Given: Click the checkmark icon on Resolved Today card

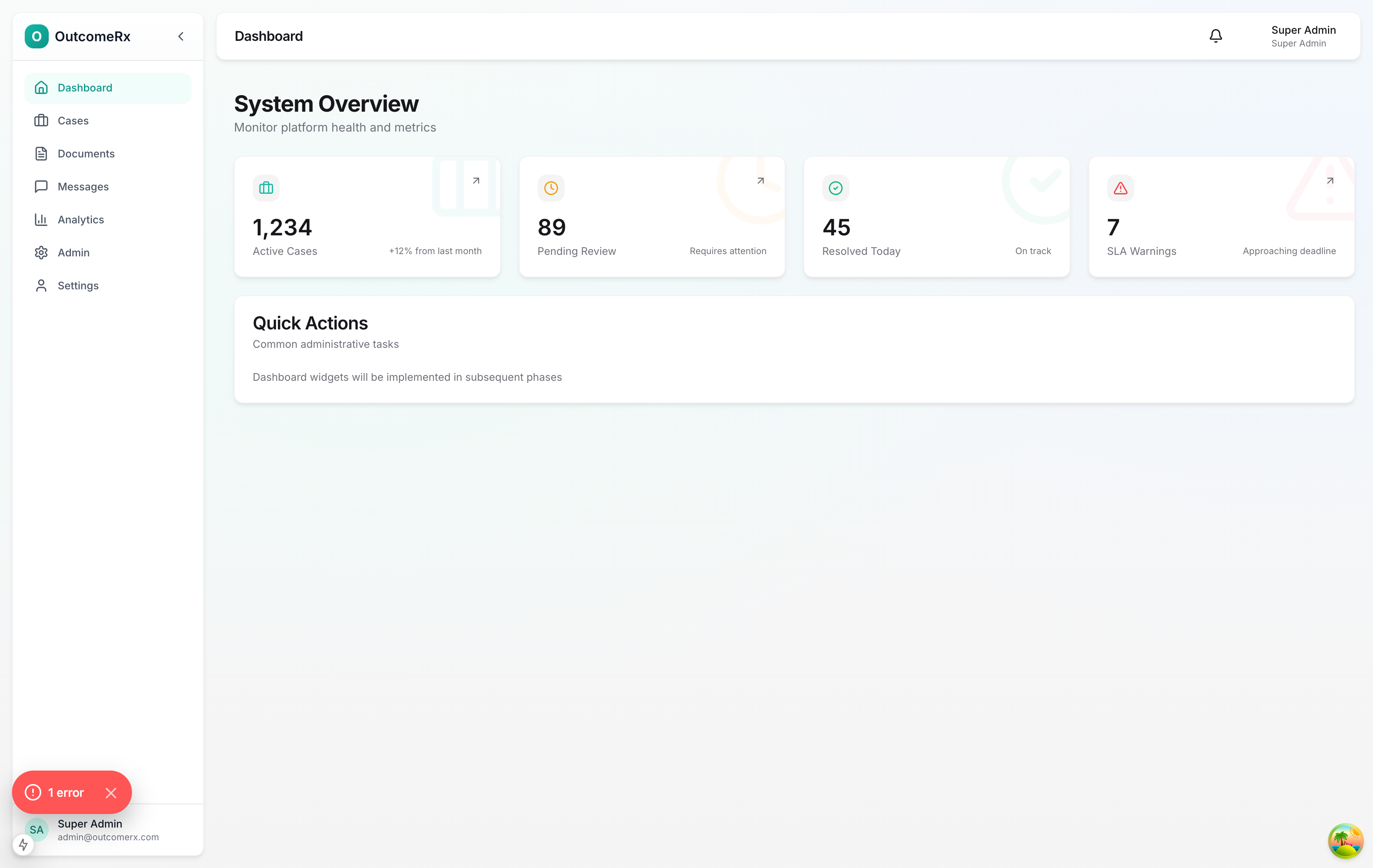Looking at the screenshot, I should (x=835, y=187).
